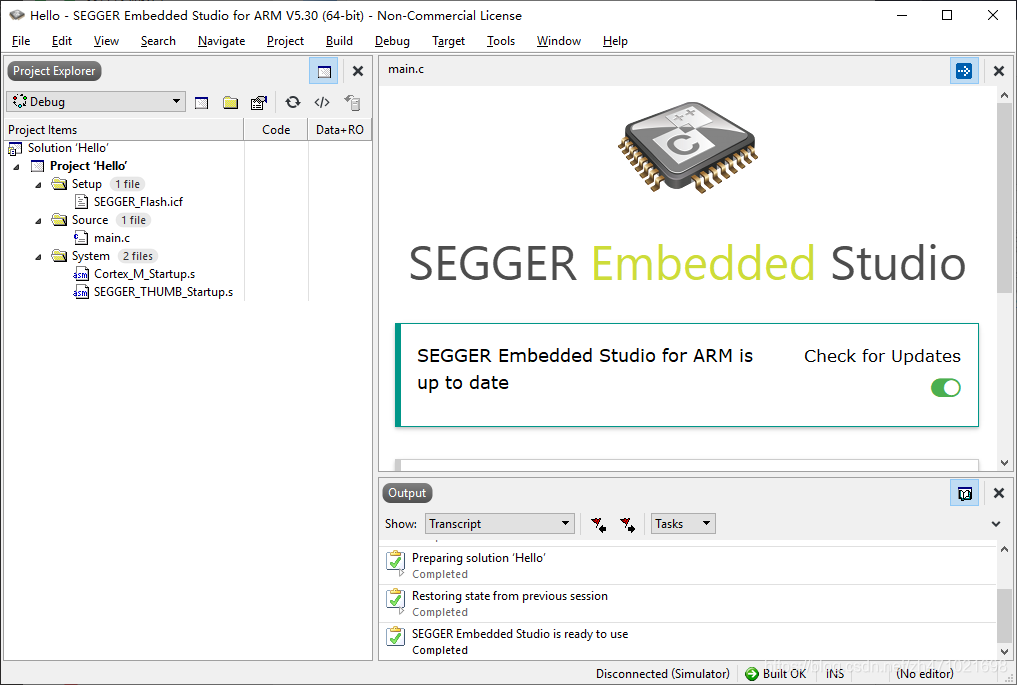Collapse the Source folder node
1017x685 pixels.
point(38,221)
